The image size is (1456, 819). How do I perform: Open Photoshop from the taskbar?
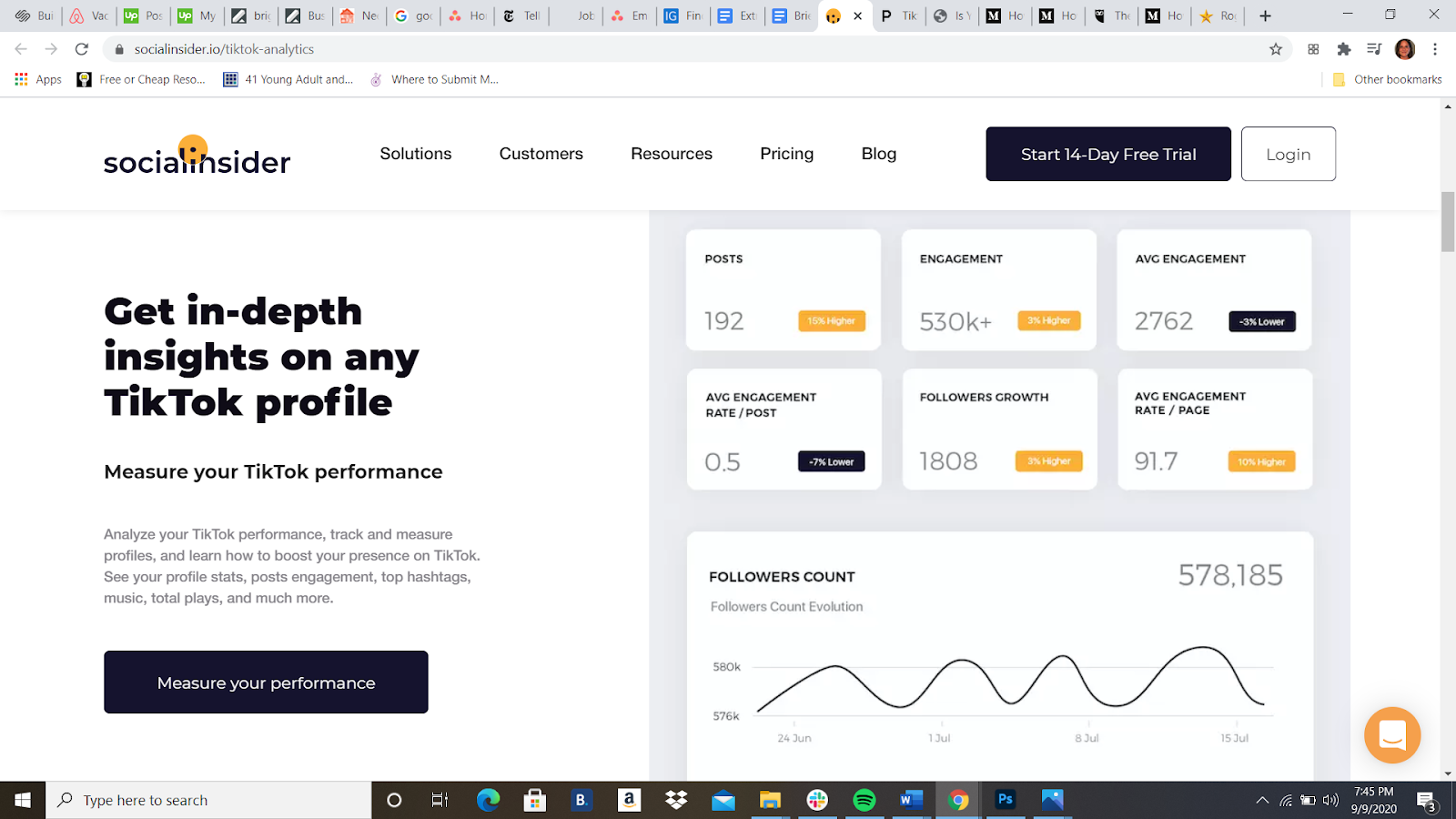(x=1006, y=800)
